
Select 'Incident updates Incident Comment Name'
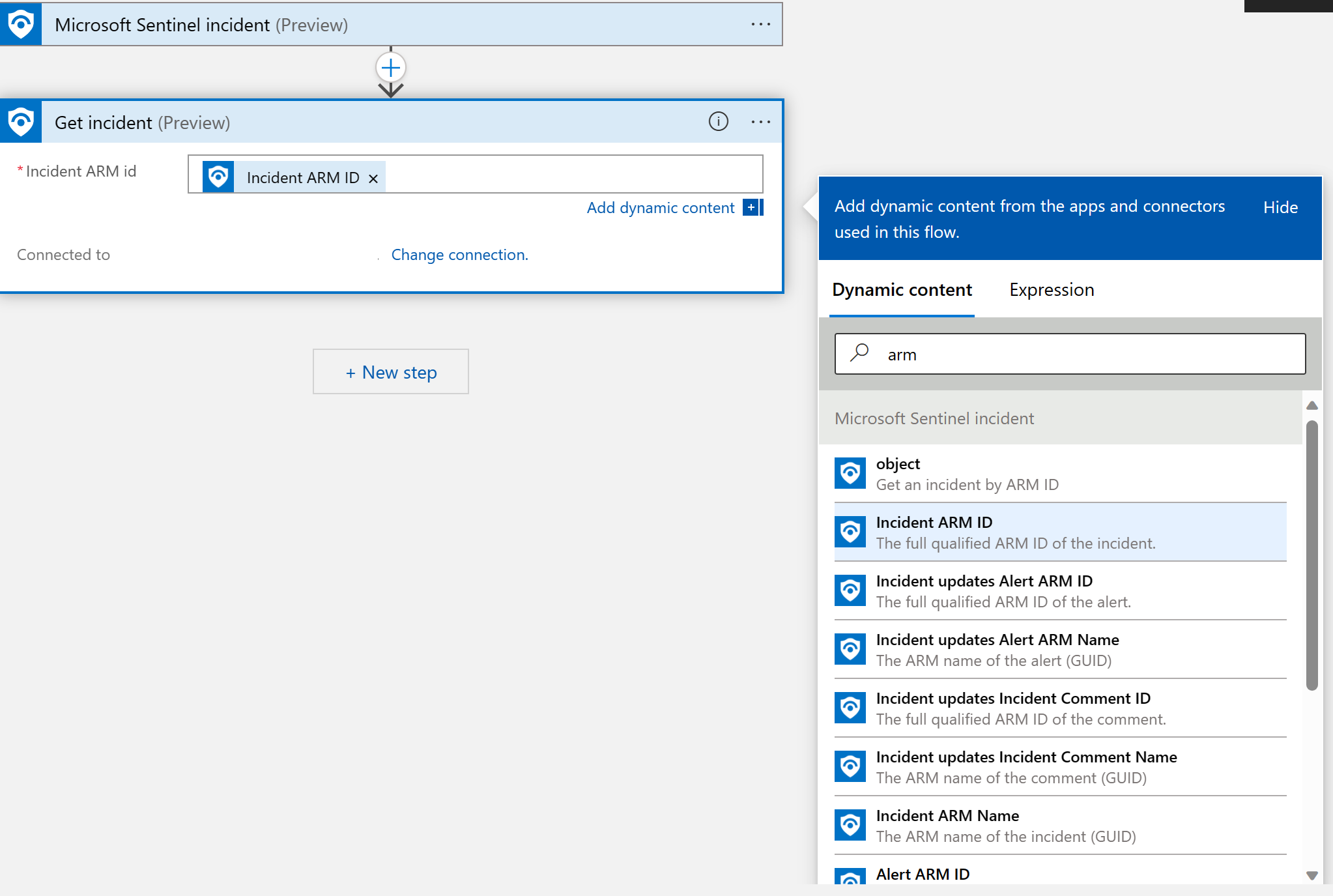pos(1060,767)
